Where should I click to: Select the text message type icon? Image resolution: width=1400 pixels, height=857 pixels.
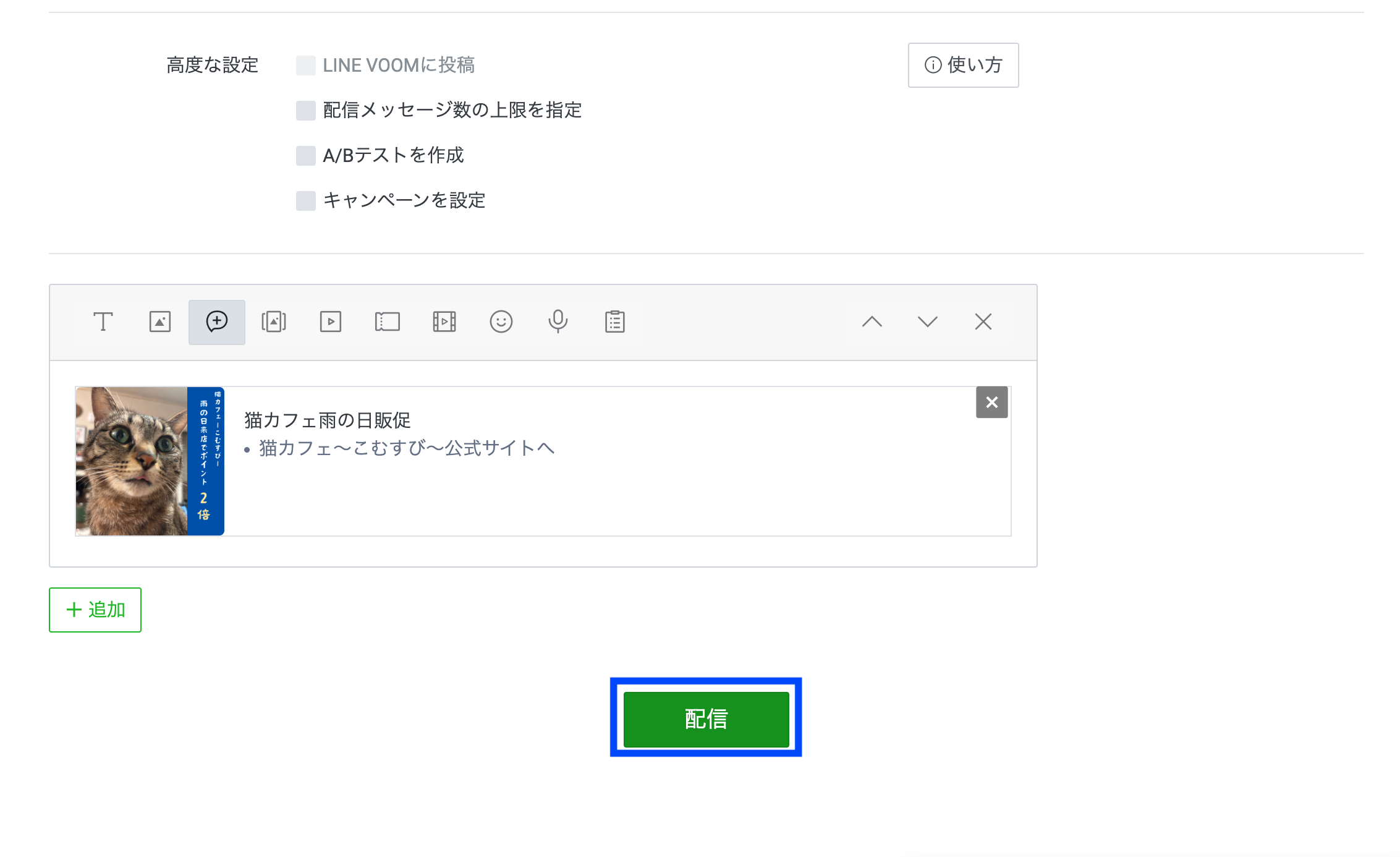pyautogui.click(x=103, y=322)
